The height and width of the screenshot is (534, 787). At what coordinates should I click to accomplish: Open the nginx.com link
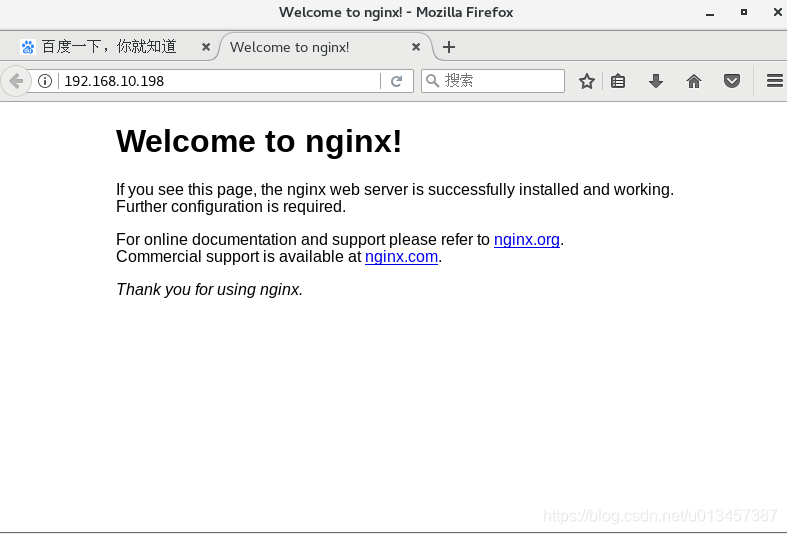click(401, 256)
